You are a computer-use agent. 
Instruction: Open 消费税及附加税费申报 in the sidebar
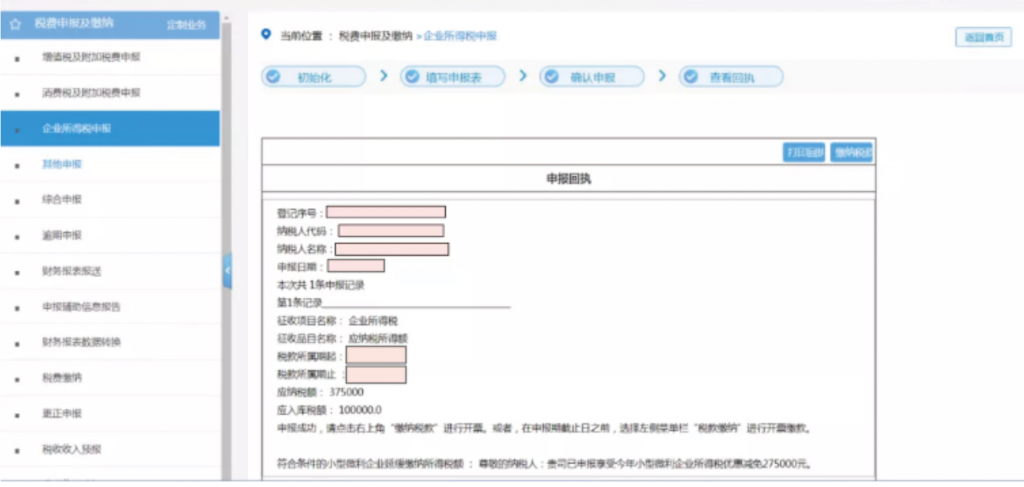pyautogui.click(x=91, y=93)
